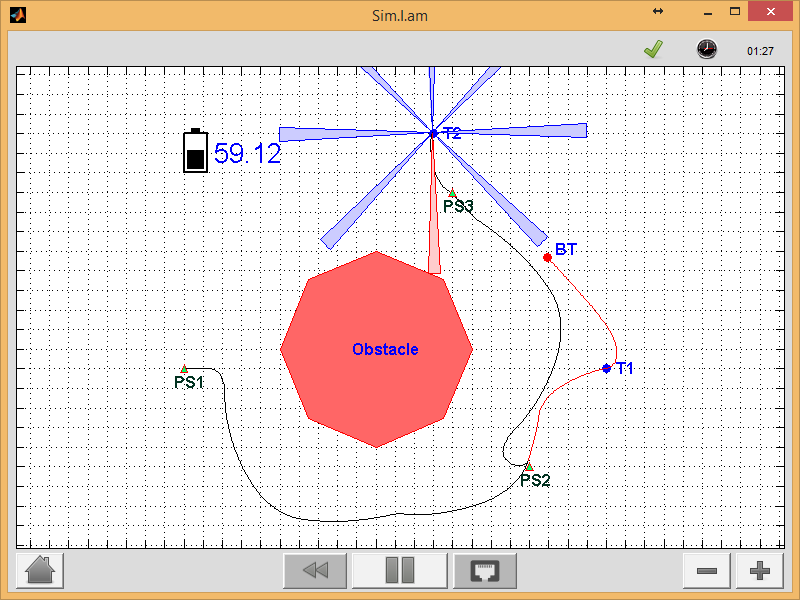Click the MATLAB icon in the title bar
Viewport: 800px width, 600px height.
[18, 15]
